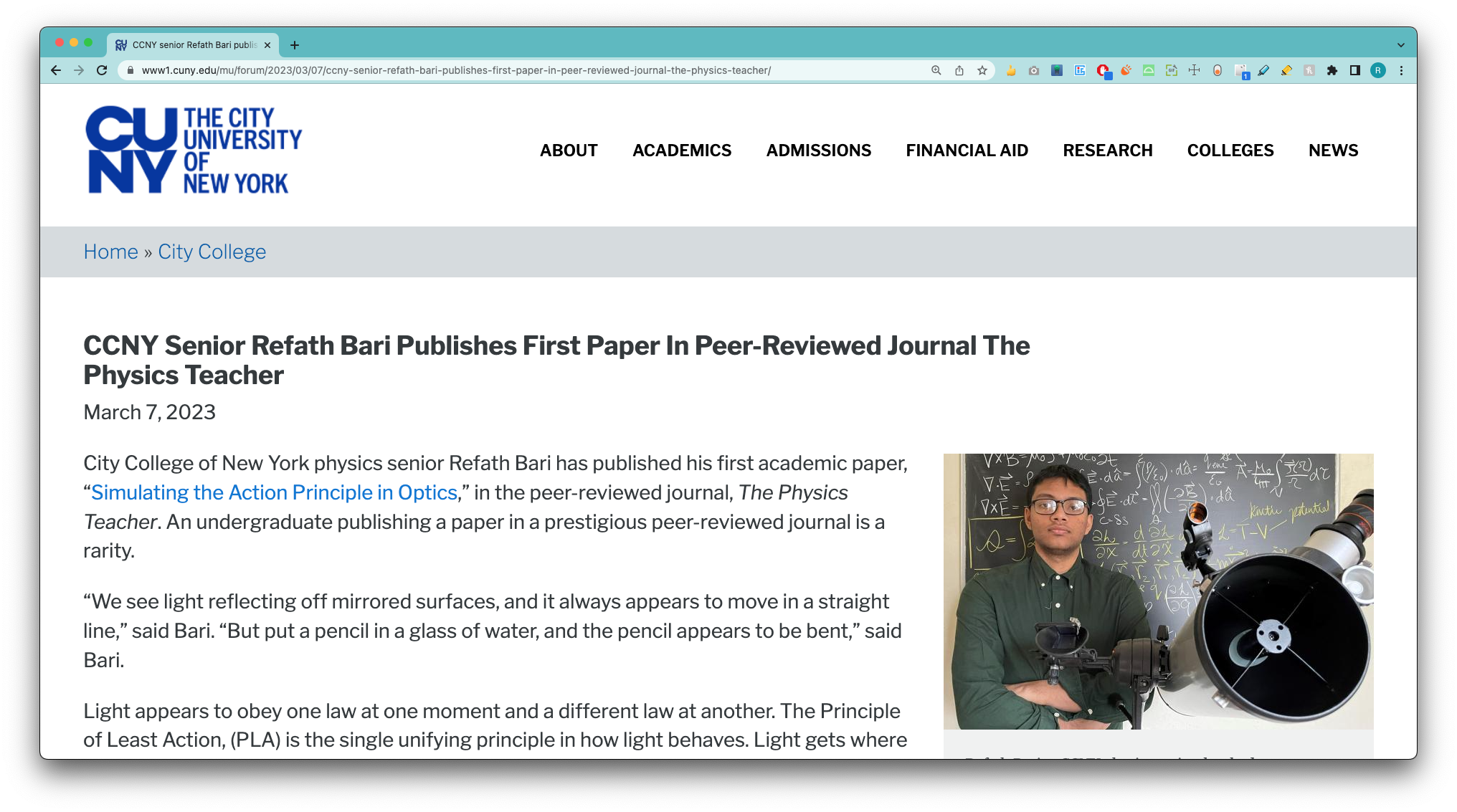1457x812 pixels.
Task: Expand the tab search chevron
Action: (x=1401, y=45)
